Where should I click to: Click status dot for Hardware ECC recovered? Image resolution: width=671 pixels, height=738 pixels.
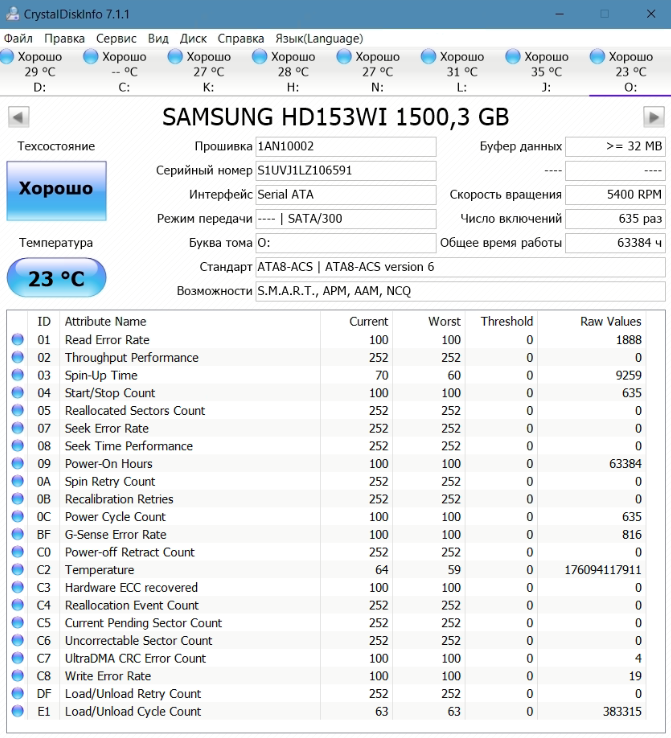18,587
